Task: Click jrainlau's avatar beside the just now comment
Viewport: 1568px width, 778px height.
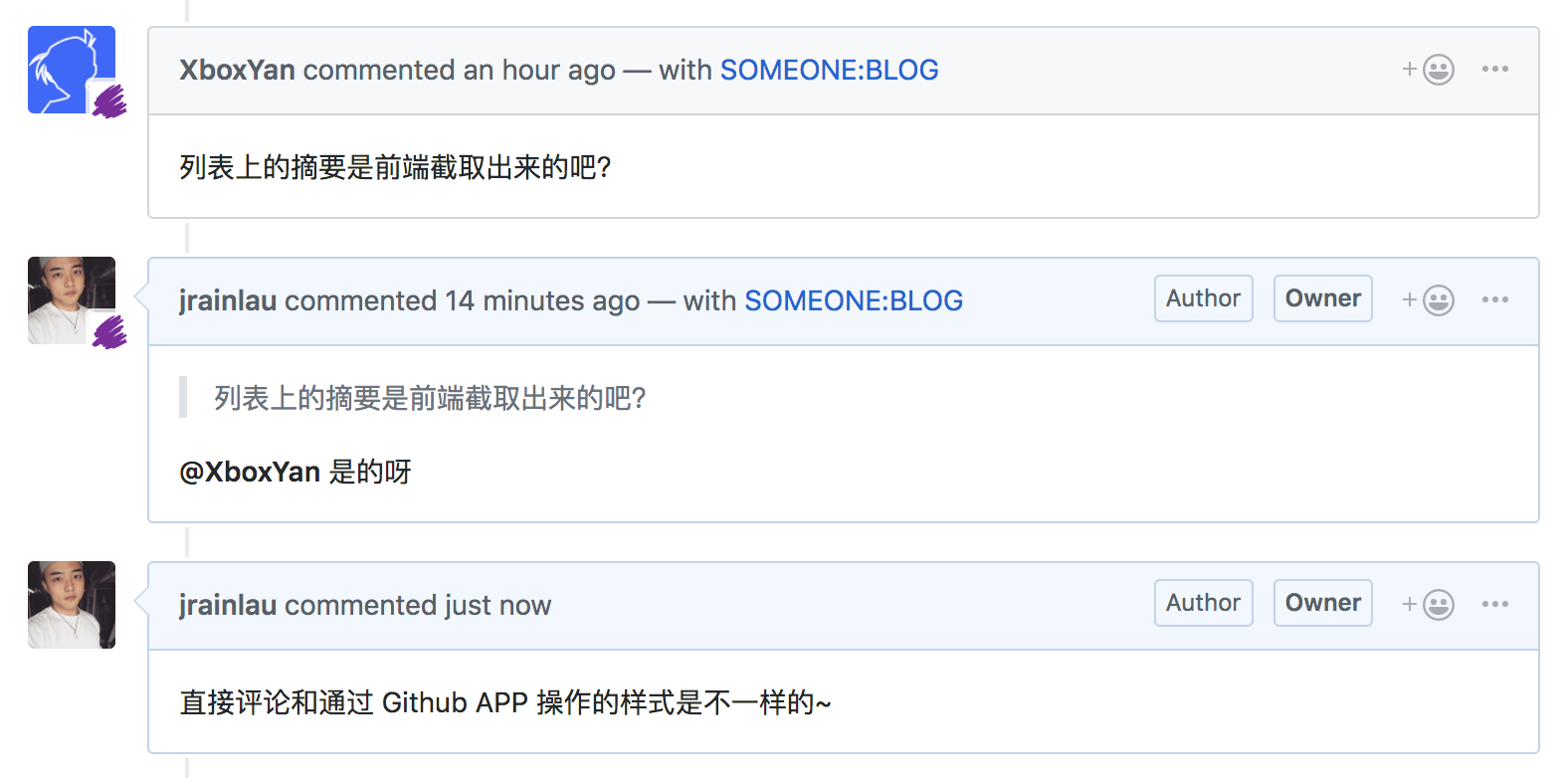Action: point(72,605)
